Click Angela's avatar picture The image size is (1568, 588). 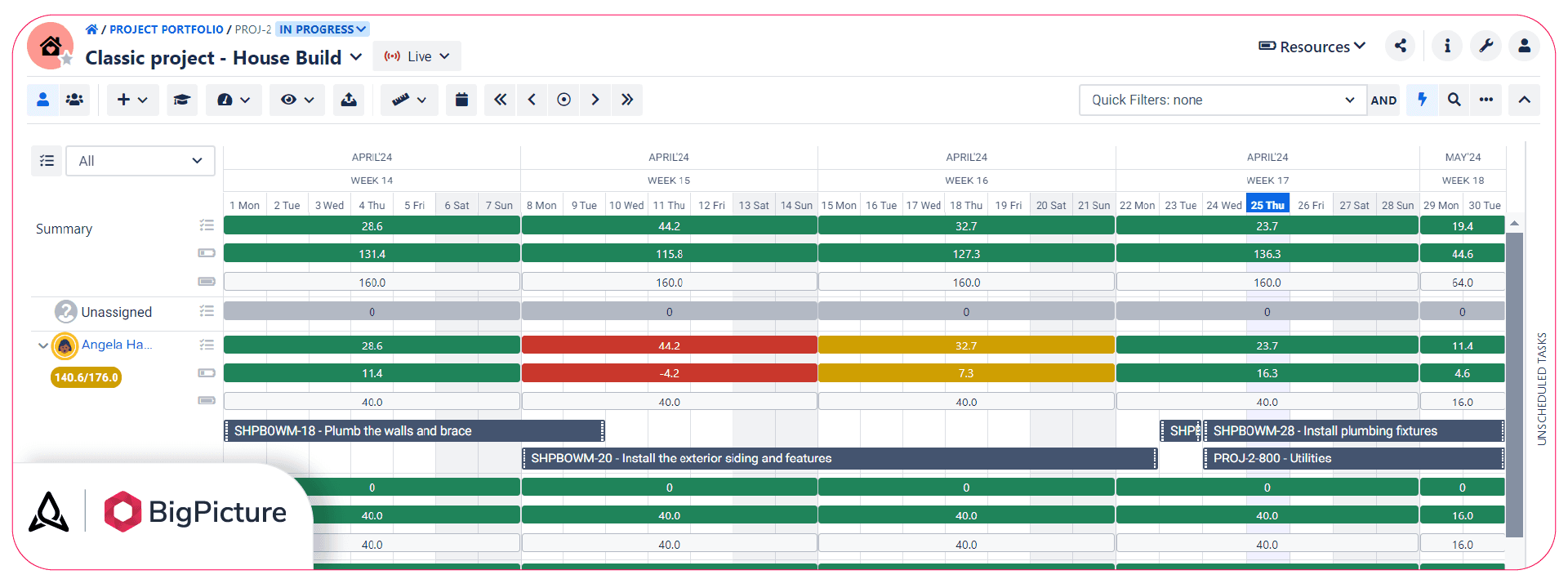pyautogui.click(x=65, y=345)
